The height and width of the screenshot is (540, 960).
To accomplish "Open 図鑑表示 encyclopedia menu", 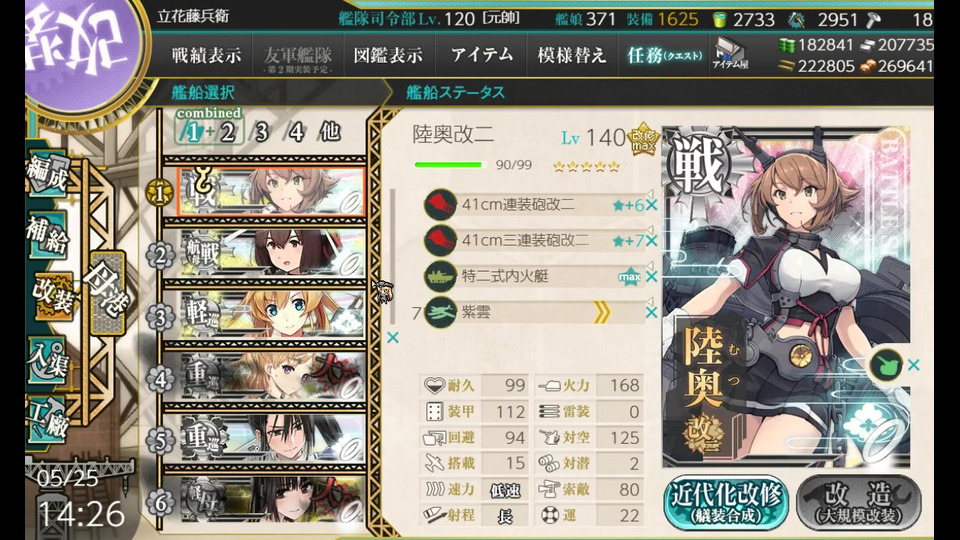I will click(x=388, y=56).
